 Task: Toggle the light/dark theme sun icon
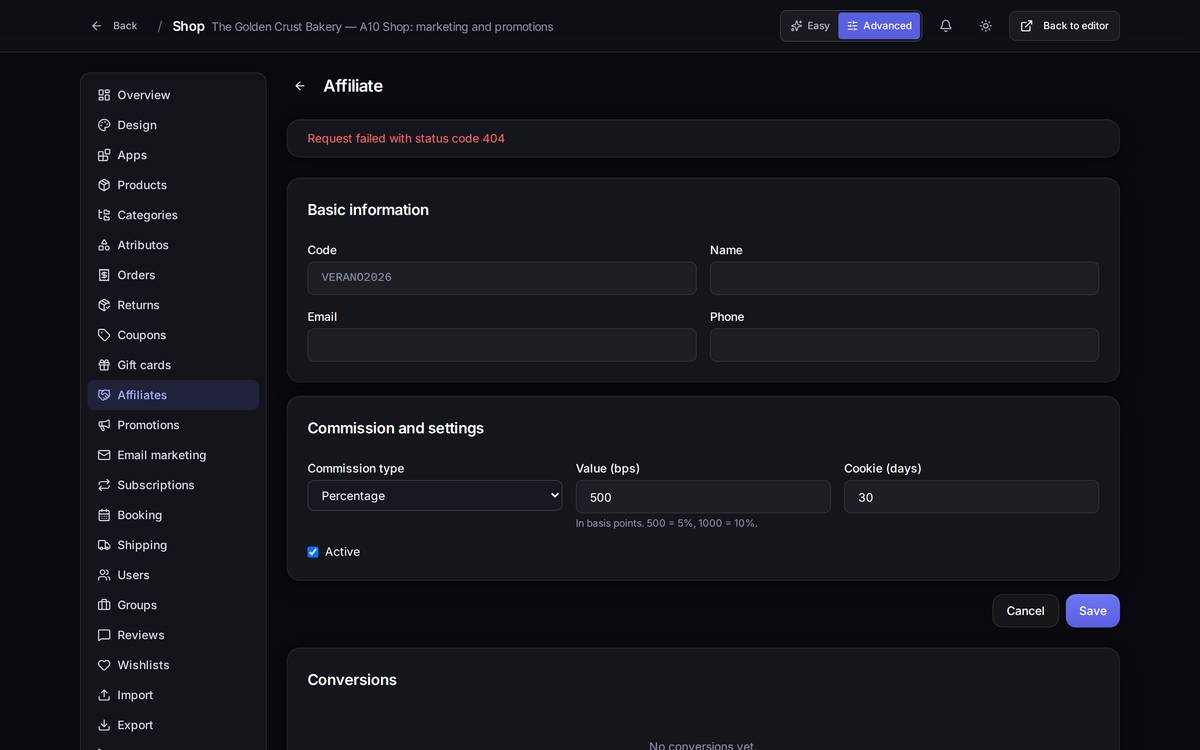tap(986, 26)
